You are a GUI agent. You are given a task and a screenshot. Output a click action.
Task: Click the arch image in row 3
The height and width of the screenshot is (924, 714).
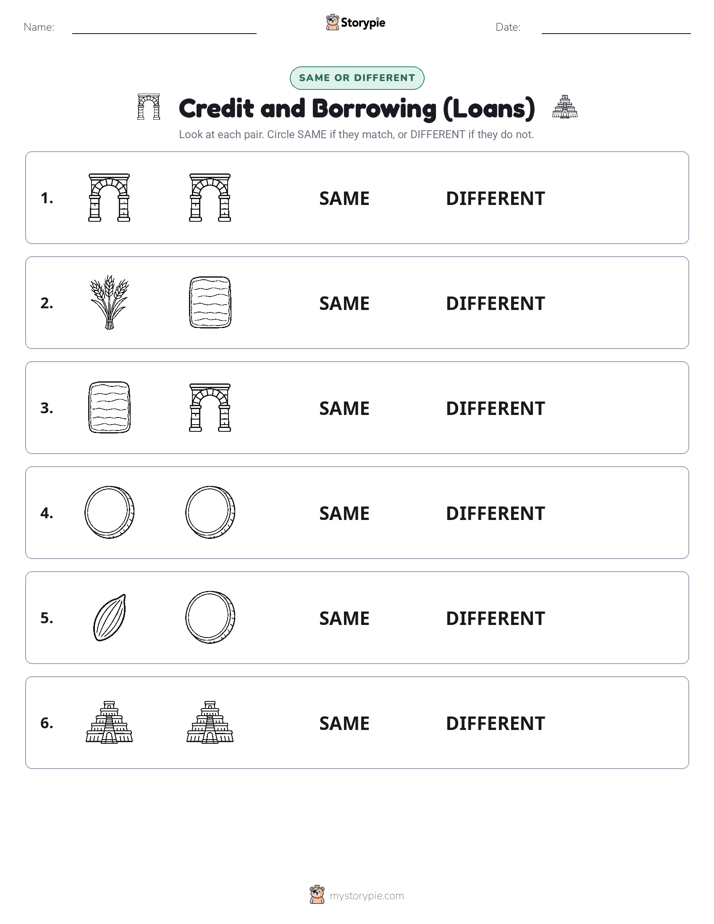point(210,407)
